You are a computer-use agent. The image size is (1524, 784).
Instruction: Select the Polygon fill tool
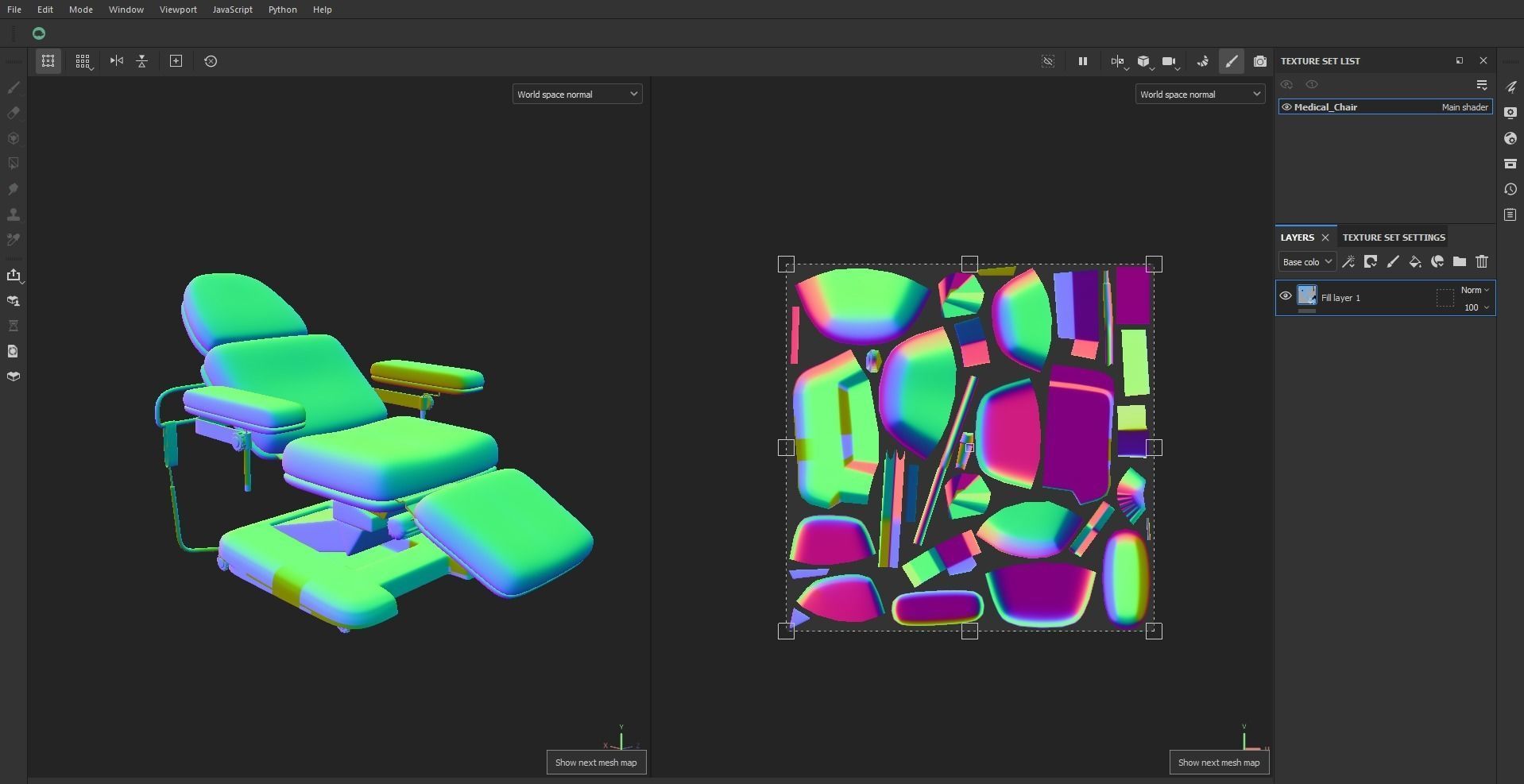pyautogui.click(x=14, y=164)
